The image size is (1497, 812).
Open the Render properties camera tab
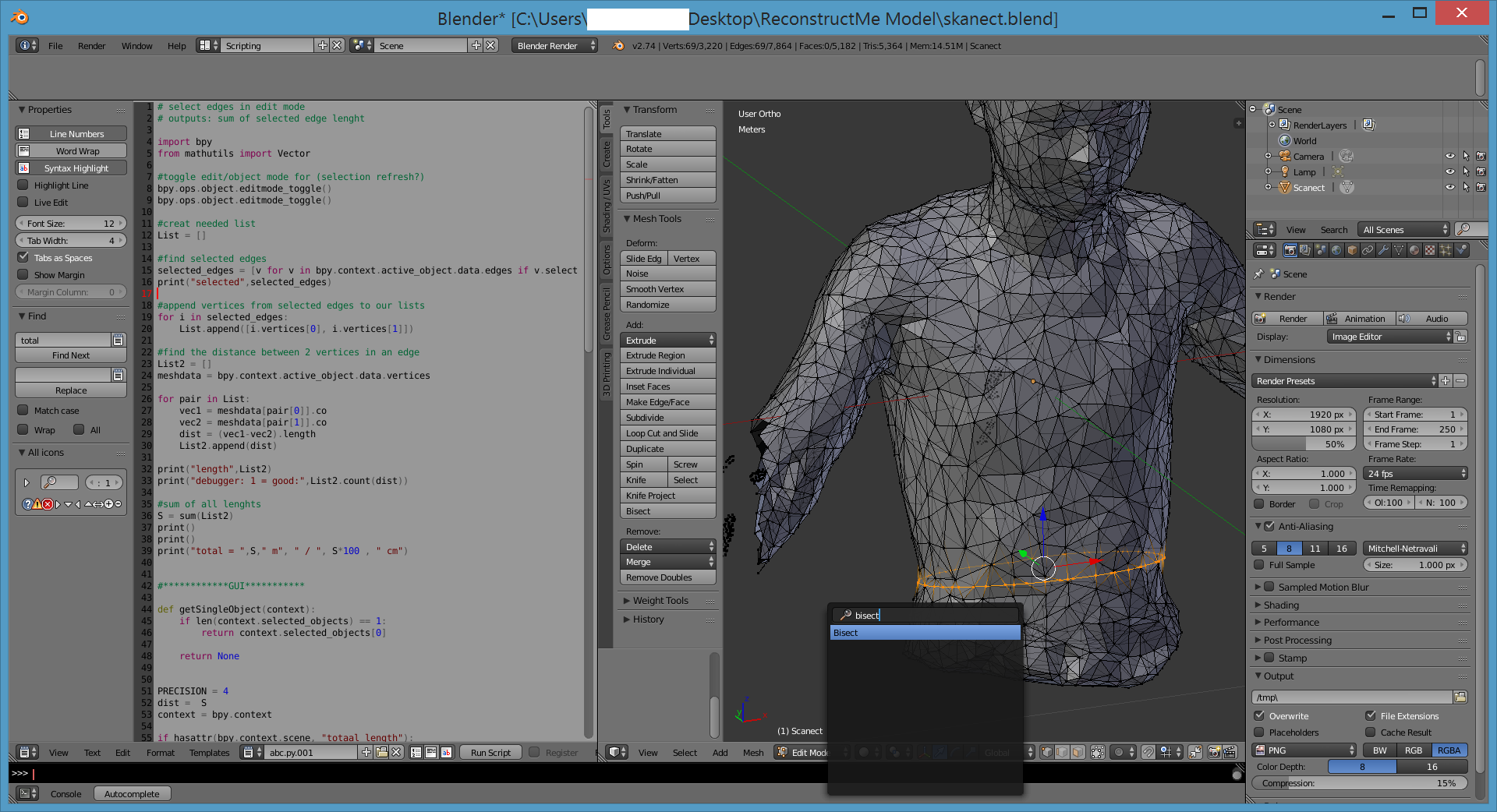click(x=1290, y=250)
